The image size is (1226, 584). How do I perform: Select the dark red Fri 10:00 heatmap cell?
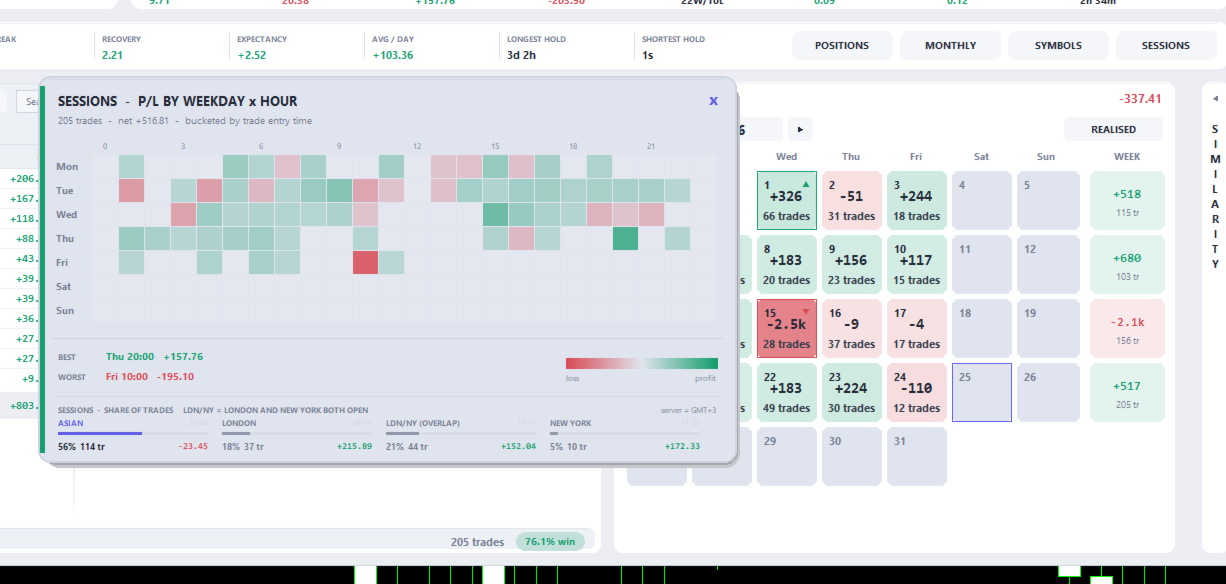pyautogui.click(x=365, y=262)
